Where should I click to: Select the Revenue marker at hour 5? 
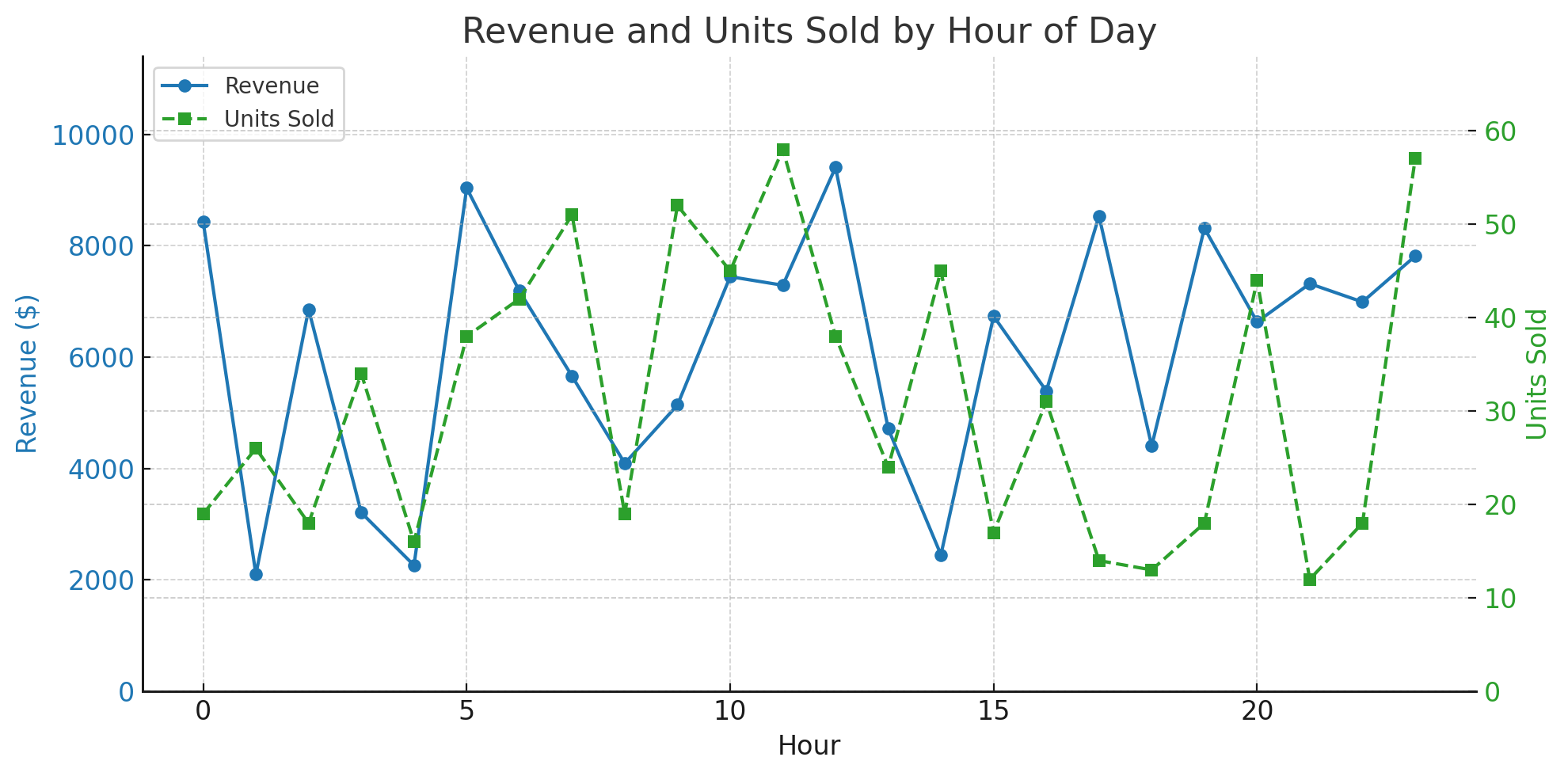pos(467,188)
